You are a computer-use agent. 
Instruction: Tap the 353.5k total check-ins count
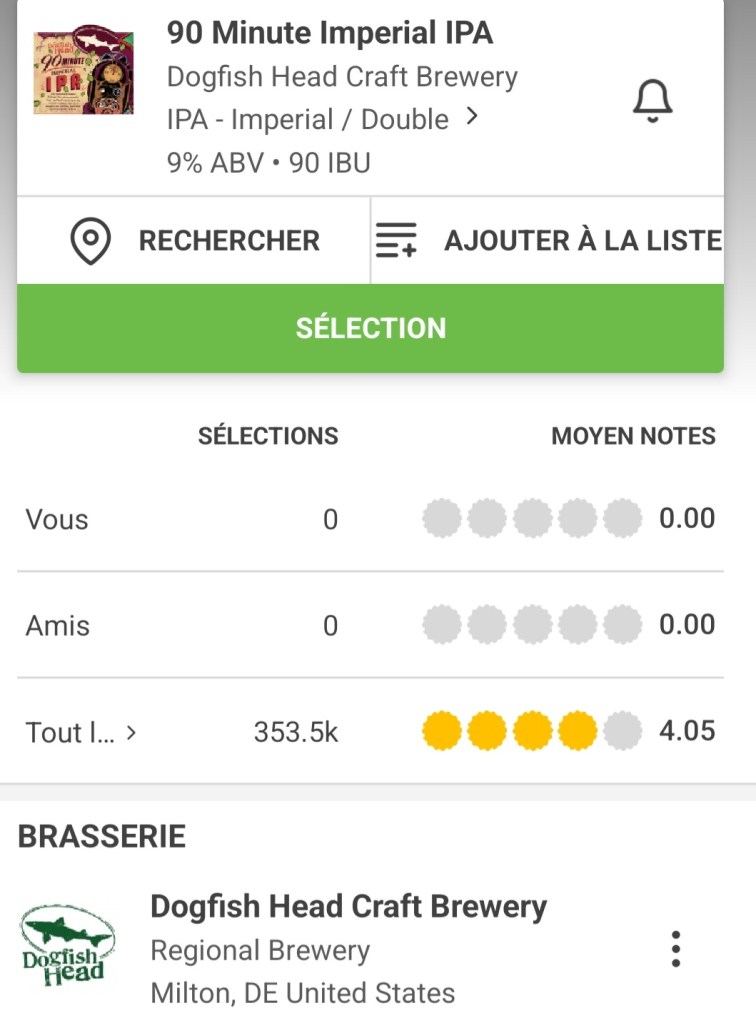[296, 732]
